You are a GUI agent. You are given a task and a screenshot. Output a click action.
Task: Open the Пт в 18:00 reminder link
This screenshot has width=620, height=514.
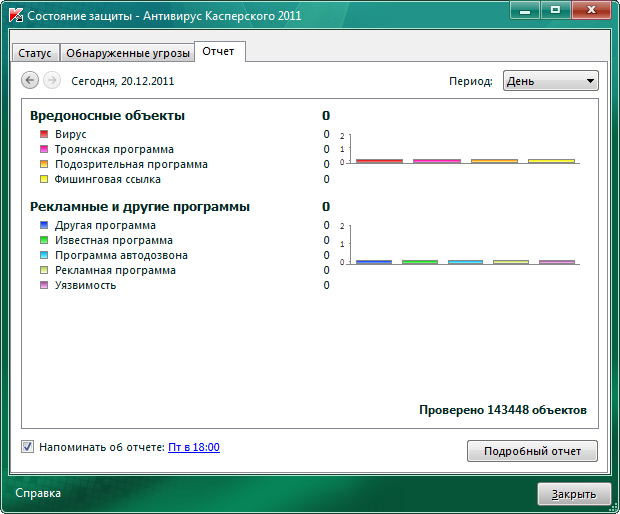[194, 447]
